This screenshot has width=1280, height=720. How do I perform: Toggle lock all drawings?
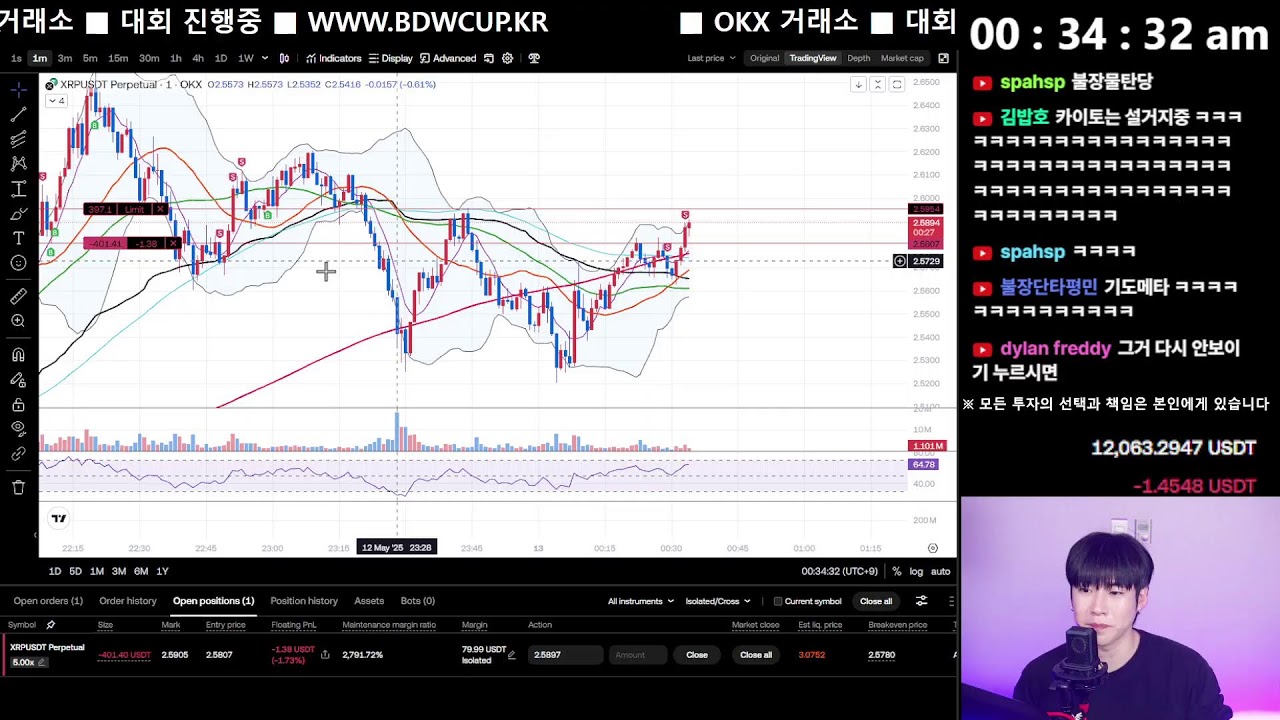[x=18, y=405]
